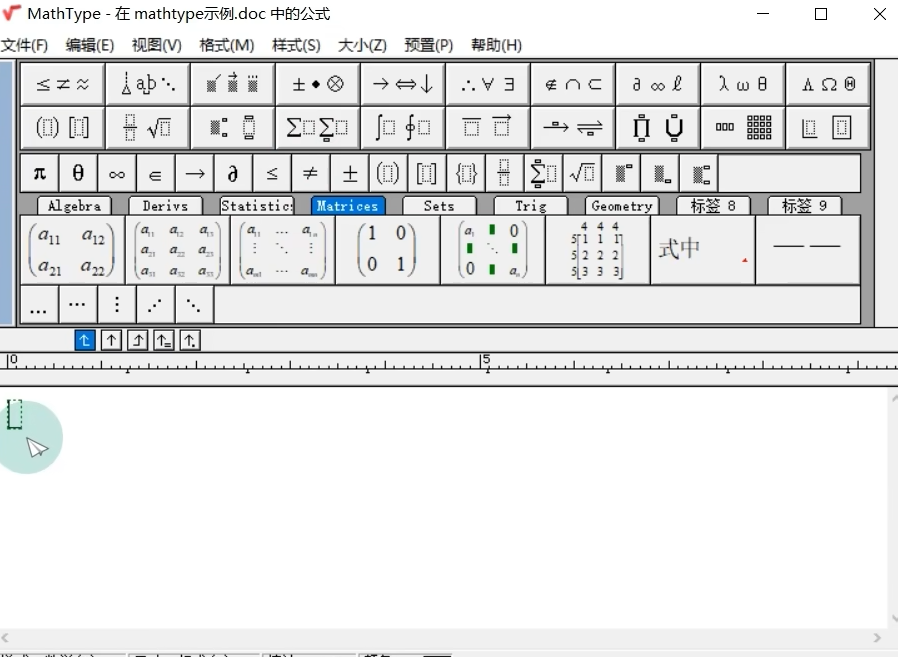Insert the horizontal ellipsis on baseline
Image resolution: width=898 pixels, height=657 pixels.
(39, 305)
